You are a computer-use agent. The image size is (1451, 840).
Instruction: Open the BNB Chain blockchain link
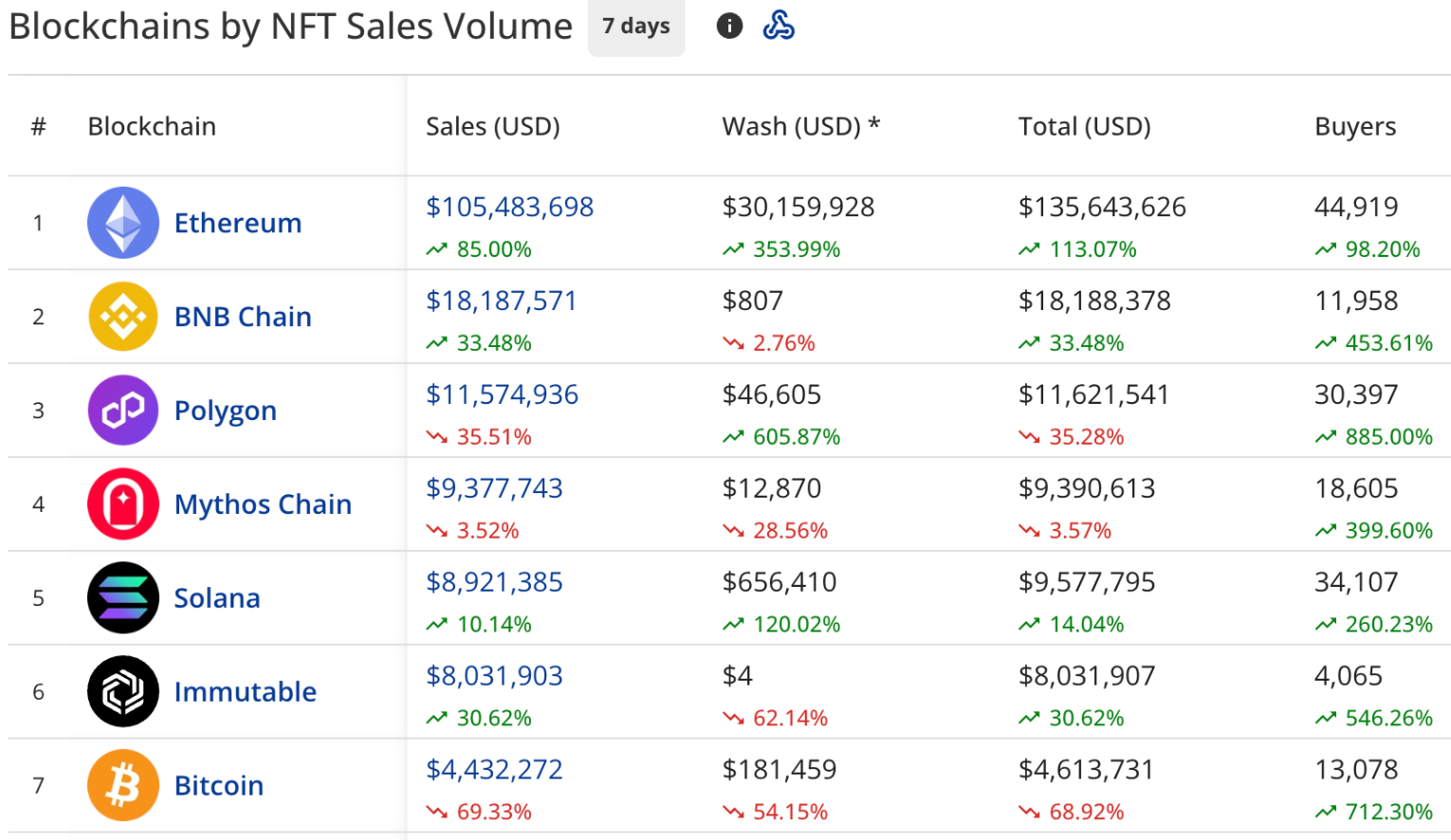[243, 317]
